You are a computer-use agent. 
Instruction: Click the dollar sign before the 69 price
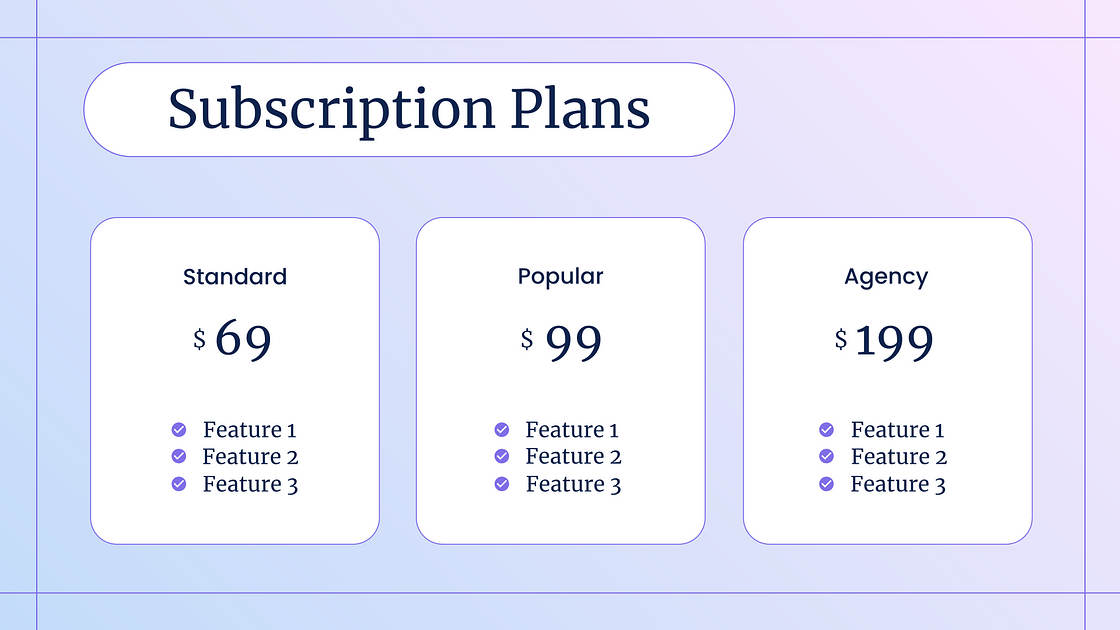[199, 339]
